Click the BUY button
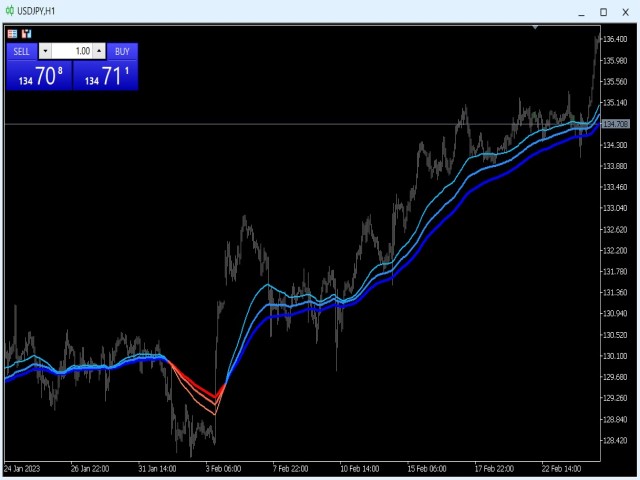 point(122,51)
